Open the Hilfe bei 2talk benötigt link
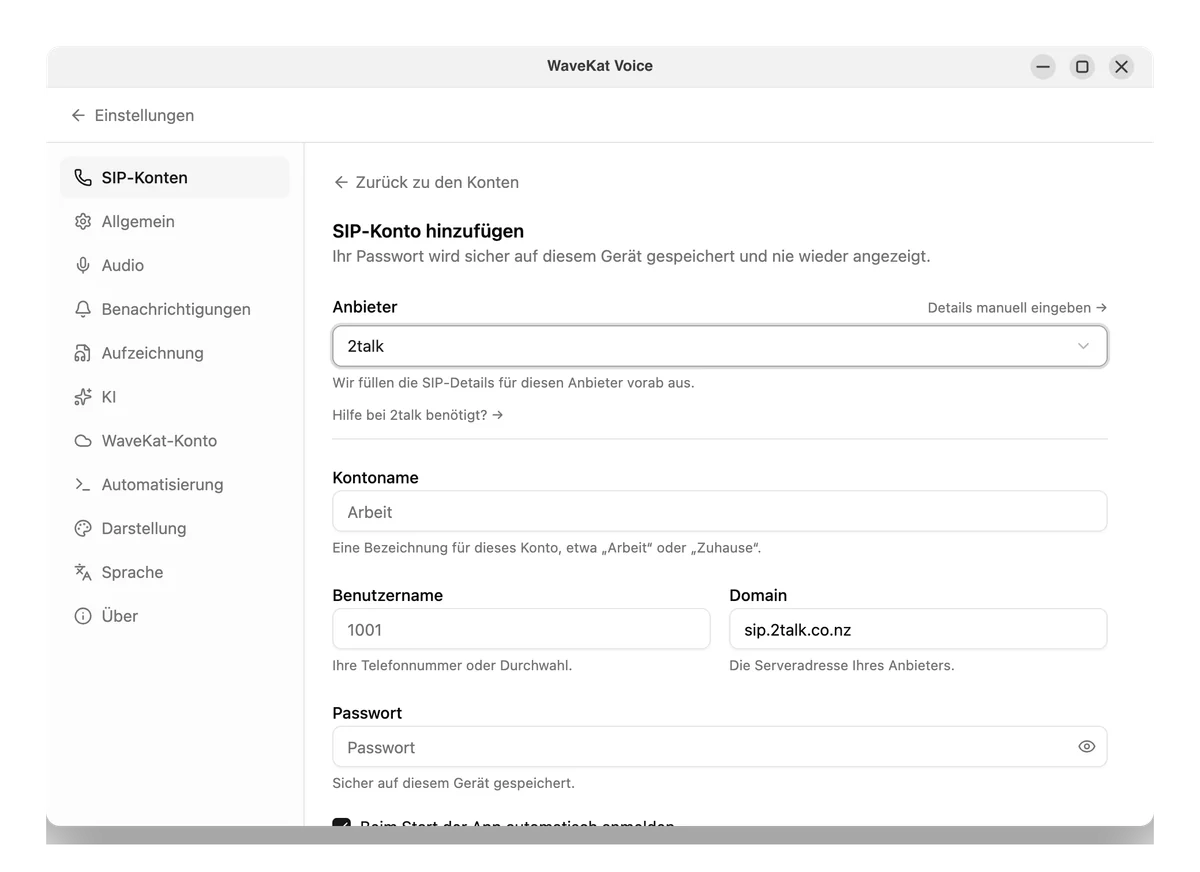The height and width of the screenshot is (872, 1200). pos(418,414)
